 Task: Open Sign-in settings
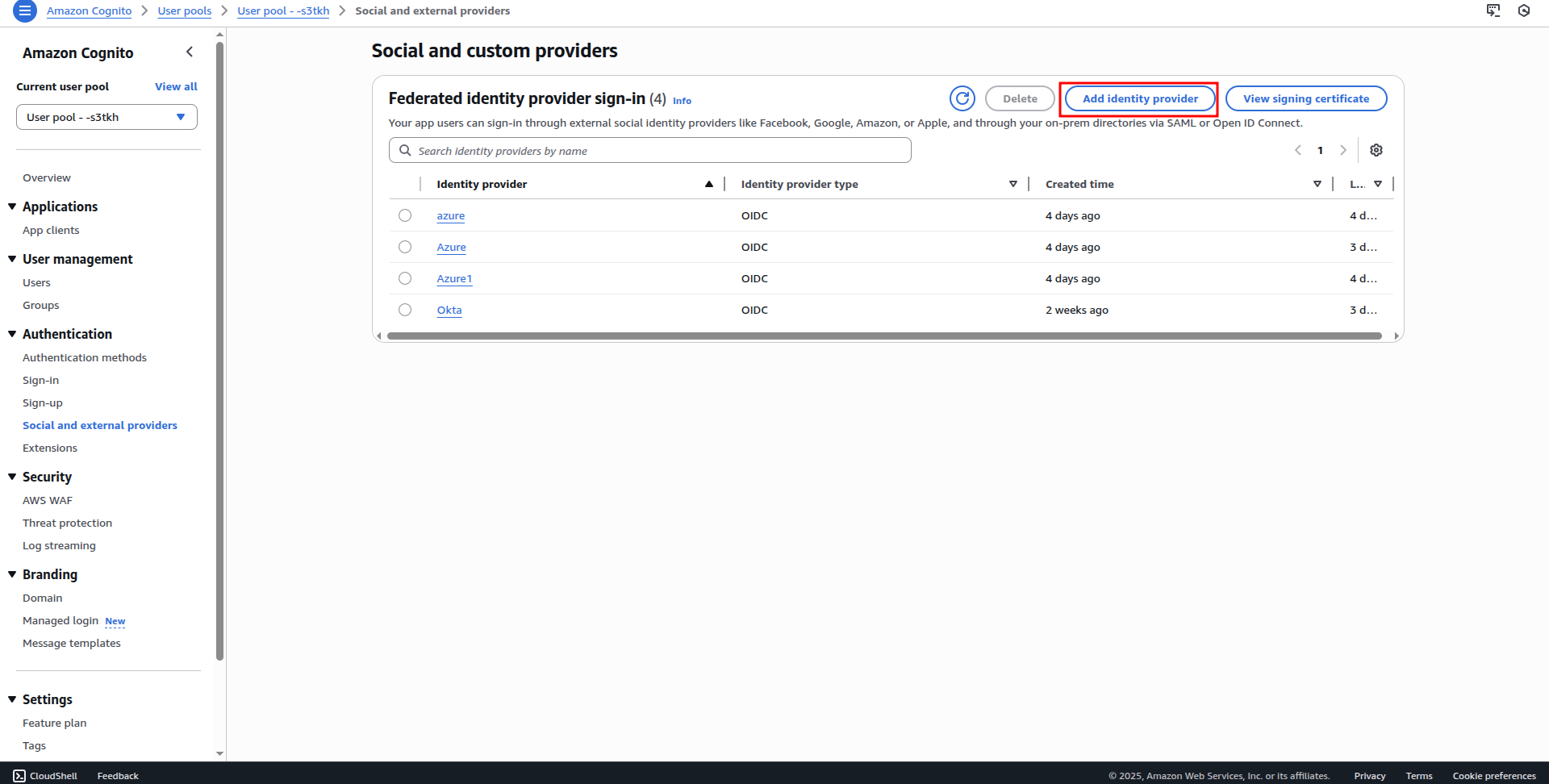pos(40,380)
